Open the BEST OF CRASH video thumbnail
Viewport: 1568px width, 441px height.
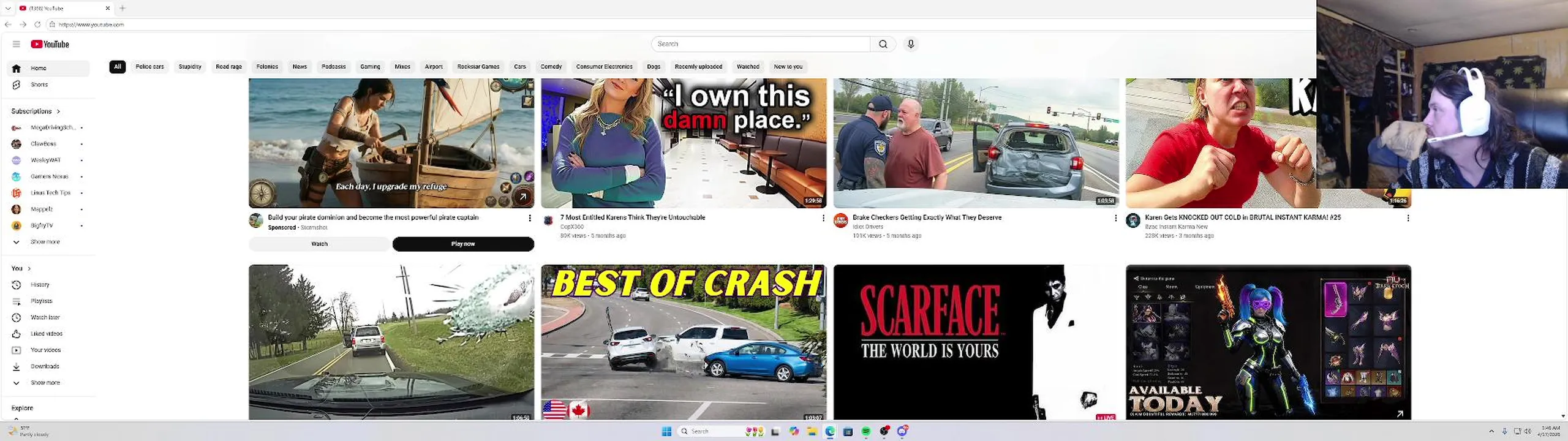click(684, 342)
